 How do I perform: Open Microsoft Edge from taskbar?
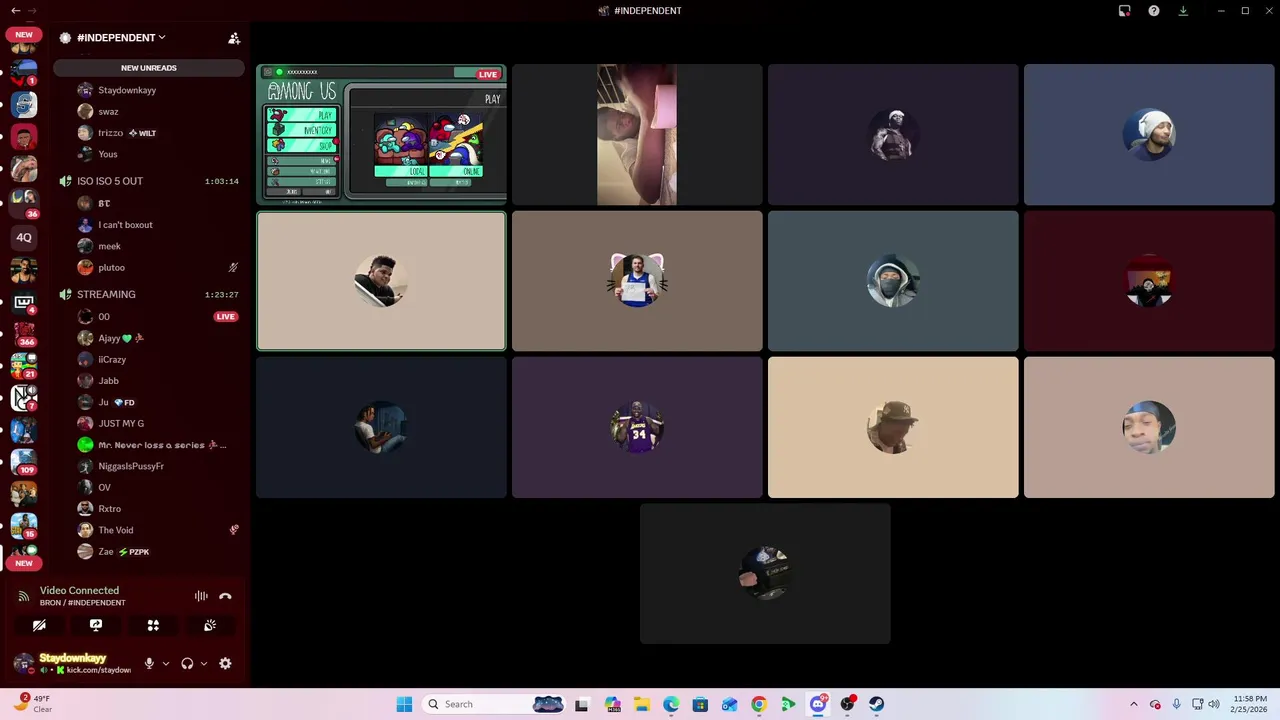(x=671, y=704)
